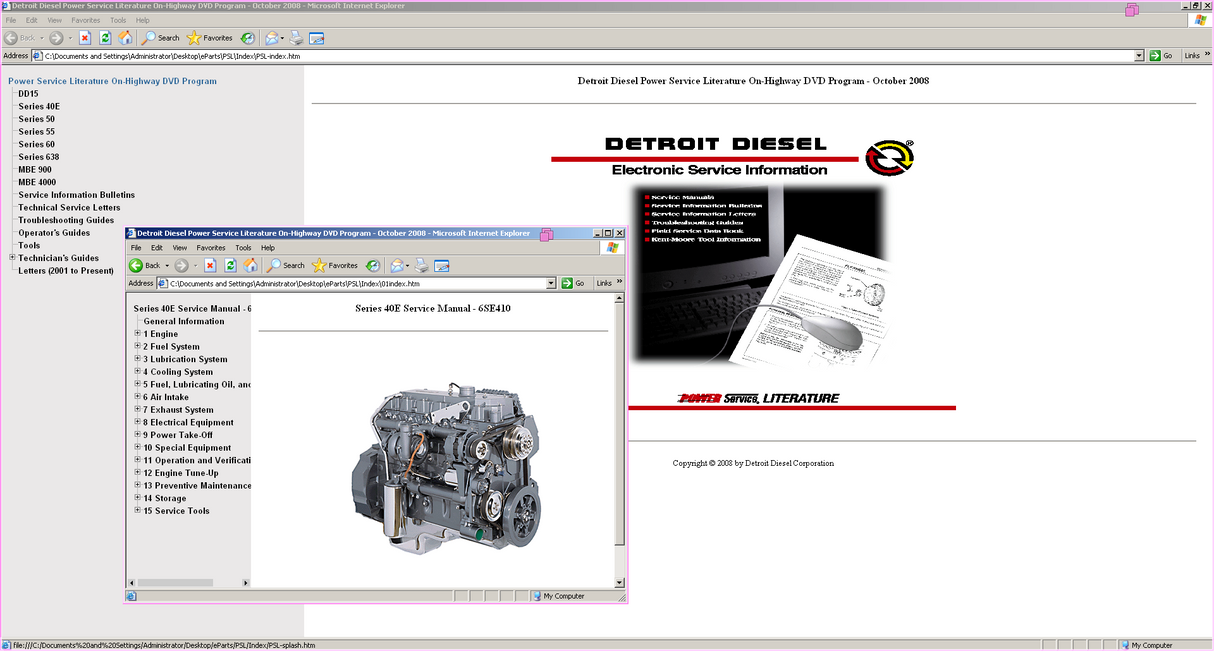
Task: Click the Favorites star icon
Action: (194, 38)
